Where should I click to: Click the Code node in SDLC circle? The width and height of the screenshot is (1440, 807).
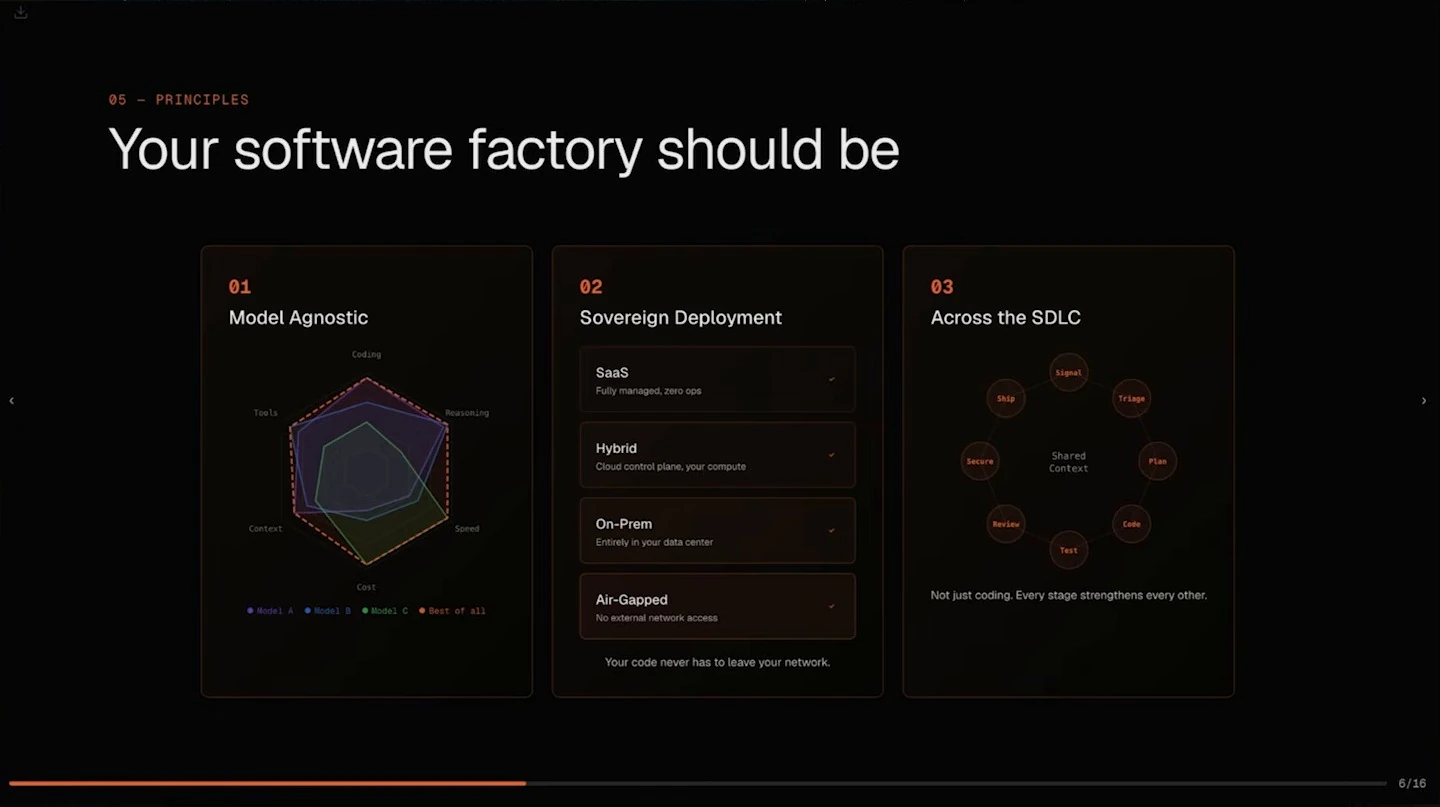1131,524
